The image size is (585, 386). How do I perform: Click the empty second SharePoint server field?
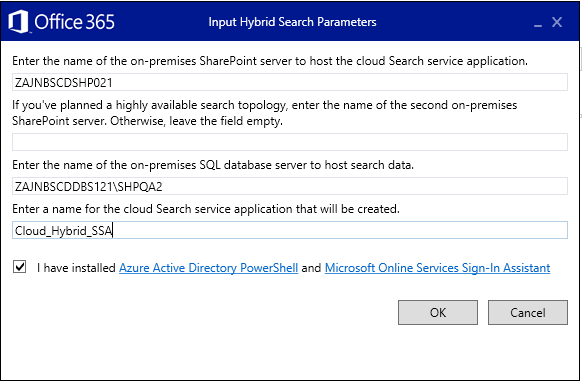(290, 142)
